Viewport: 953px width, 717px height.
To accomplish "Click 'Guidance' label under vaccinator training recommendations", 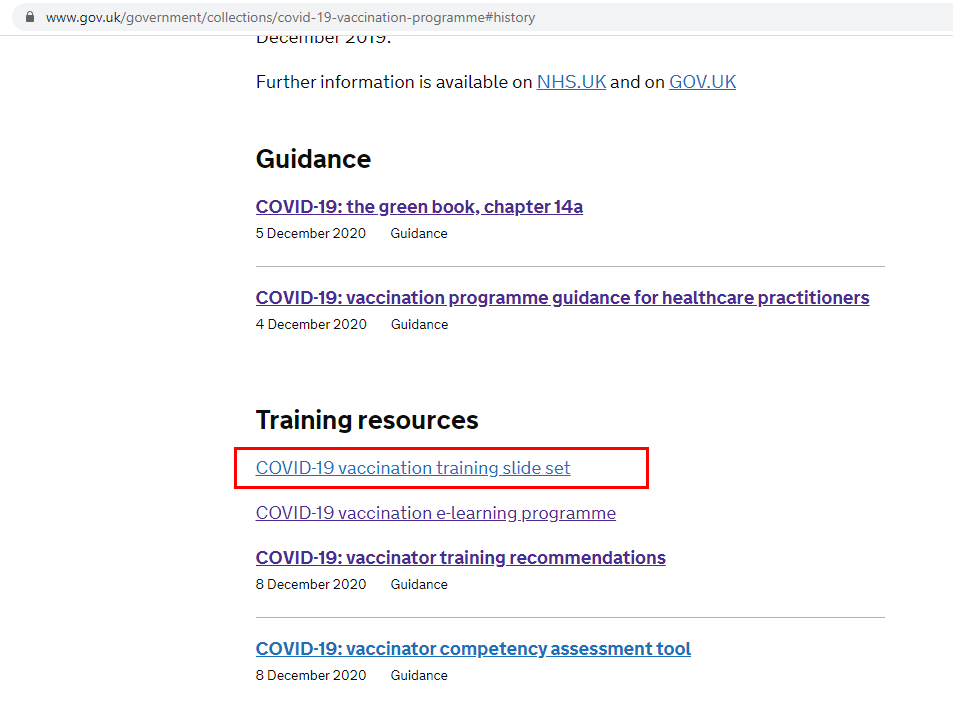I will click(419, 585).
